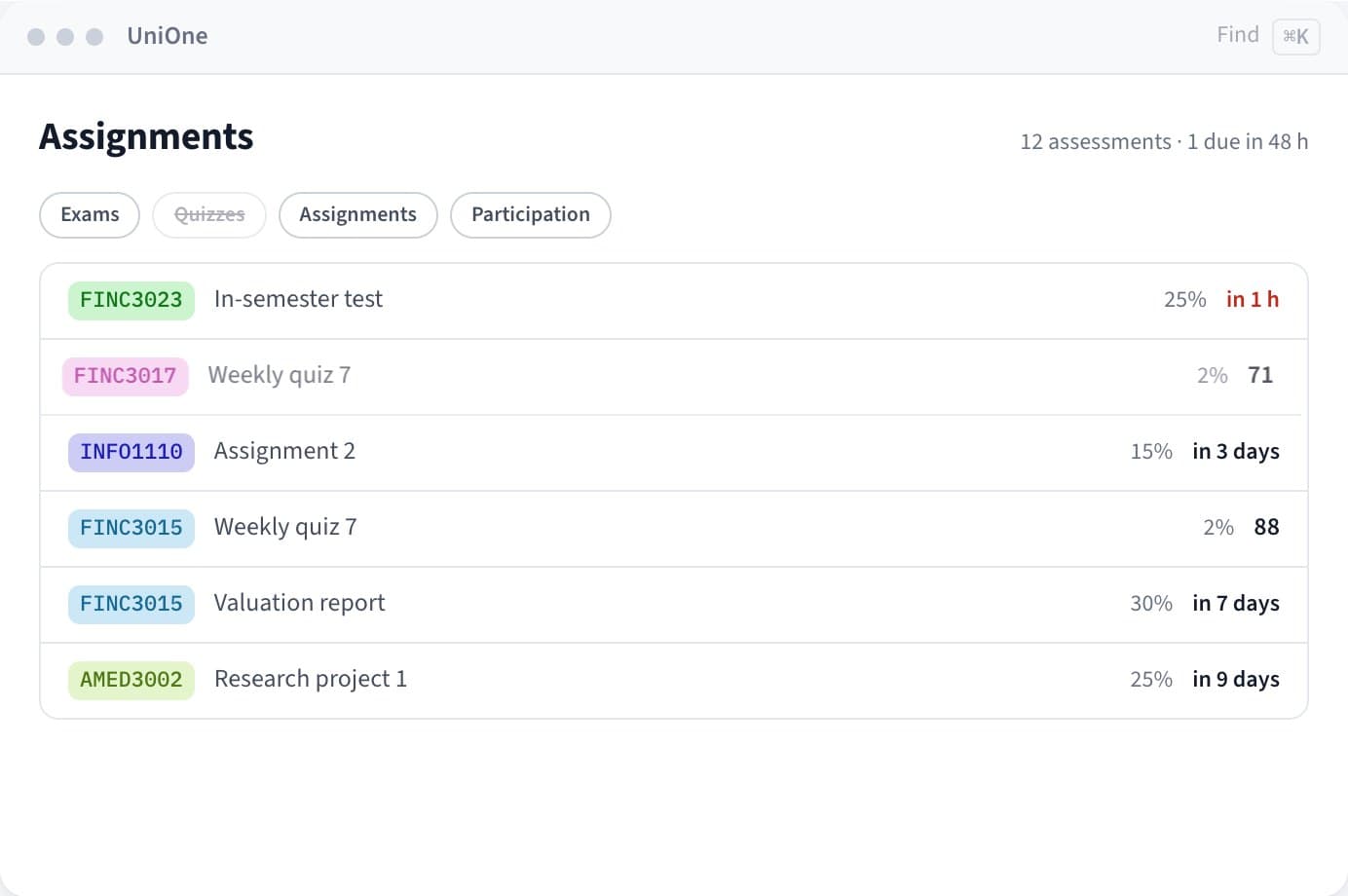Image resolution: width=1348 pixels, height=896 pixels.
Task: Click the 'in 9 days' due label
Action: (1236, 680)
